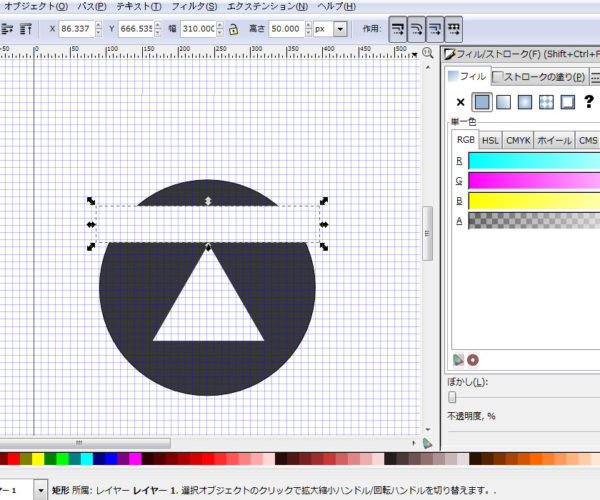Click color-managed mode icon below canvas scrollbar
600x500 pixels.
click(x=427, y=443)
